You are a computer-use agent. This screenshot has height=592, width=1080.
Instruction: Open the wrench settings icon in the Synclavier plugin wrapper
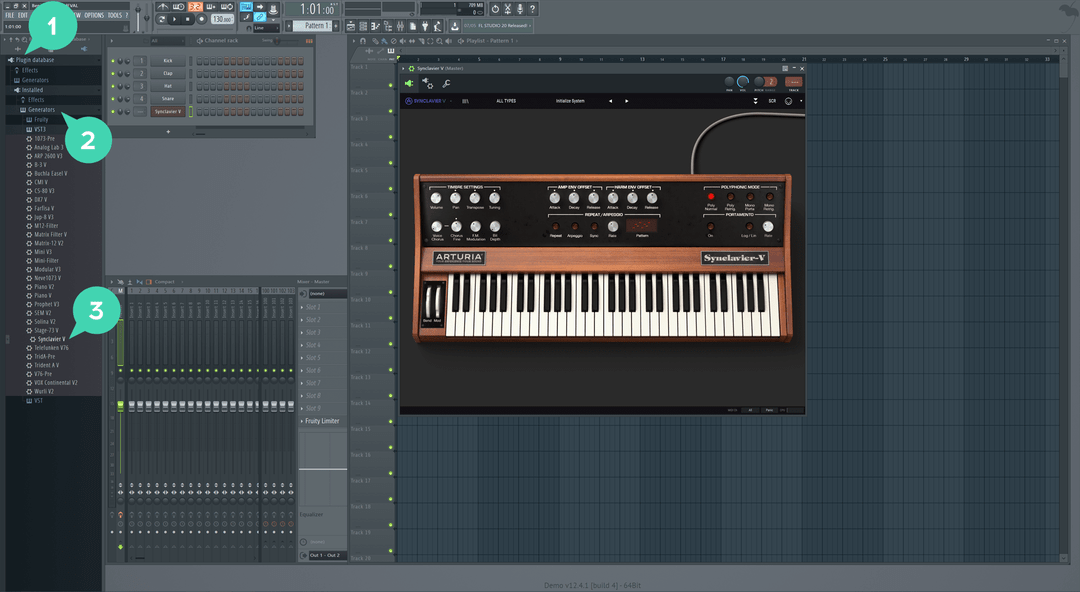[x=446, y=83]
